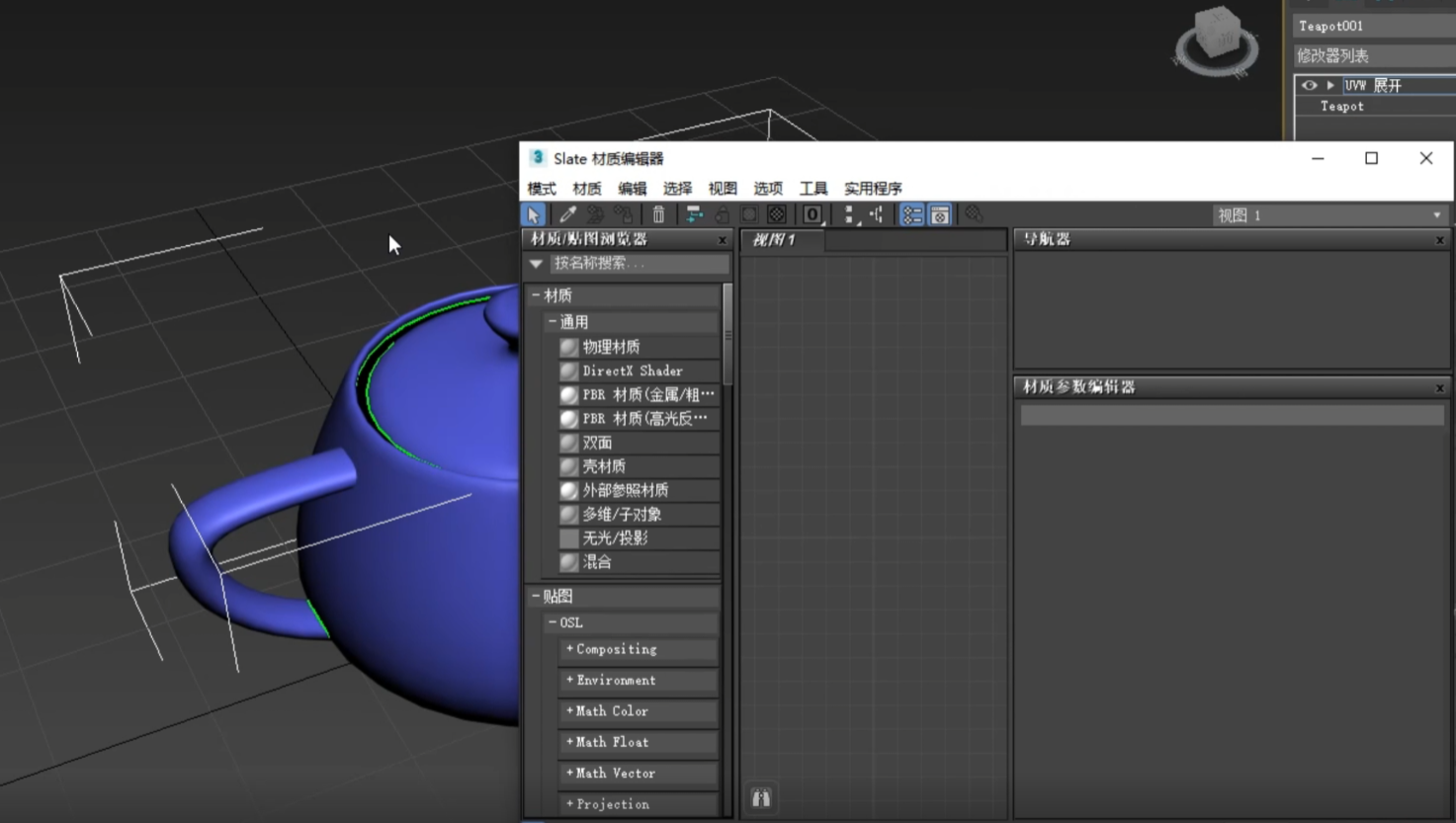Click Assign Material to Selection icon

click(x=623, y=214)
